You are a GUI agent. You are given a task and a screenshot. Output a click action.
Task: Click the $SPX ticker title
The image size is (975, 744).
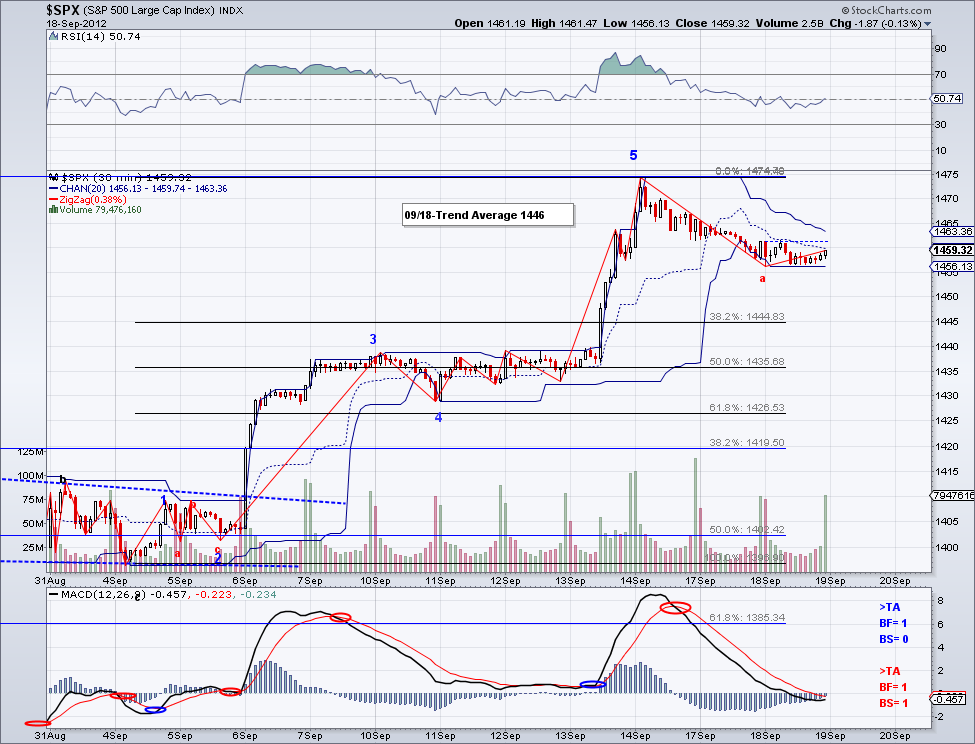click(63, 10)
